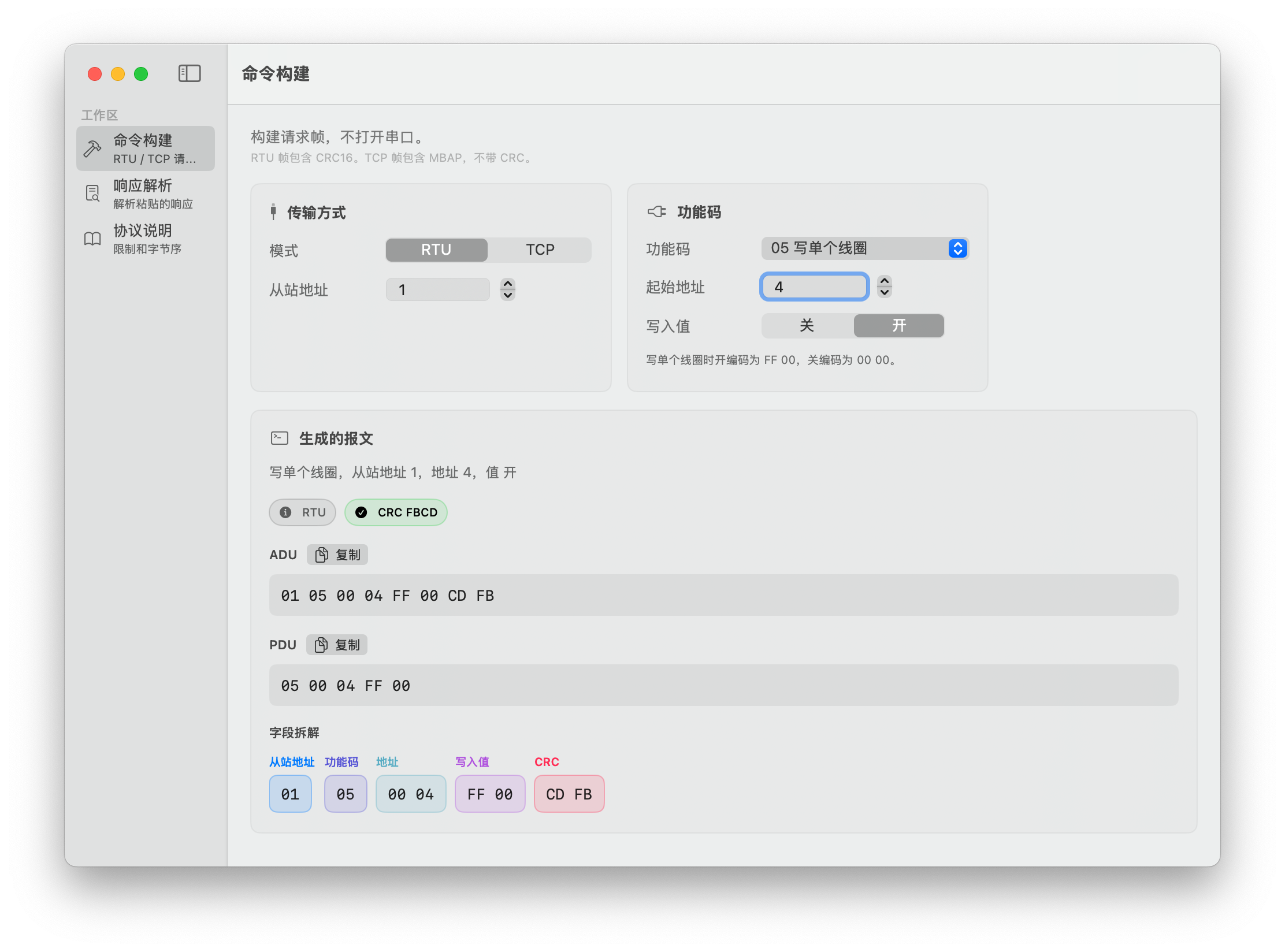Image resolution: width=1285 pixels, height=952 pixels.
Task: Click the book icon beside 协议说明
Action: coord(92,239)
